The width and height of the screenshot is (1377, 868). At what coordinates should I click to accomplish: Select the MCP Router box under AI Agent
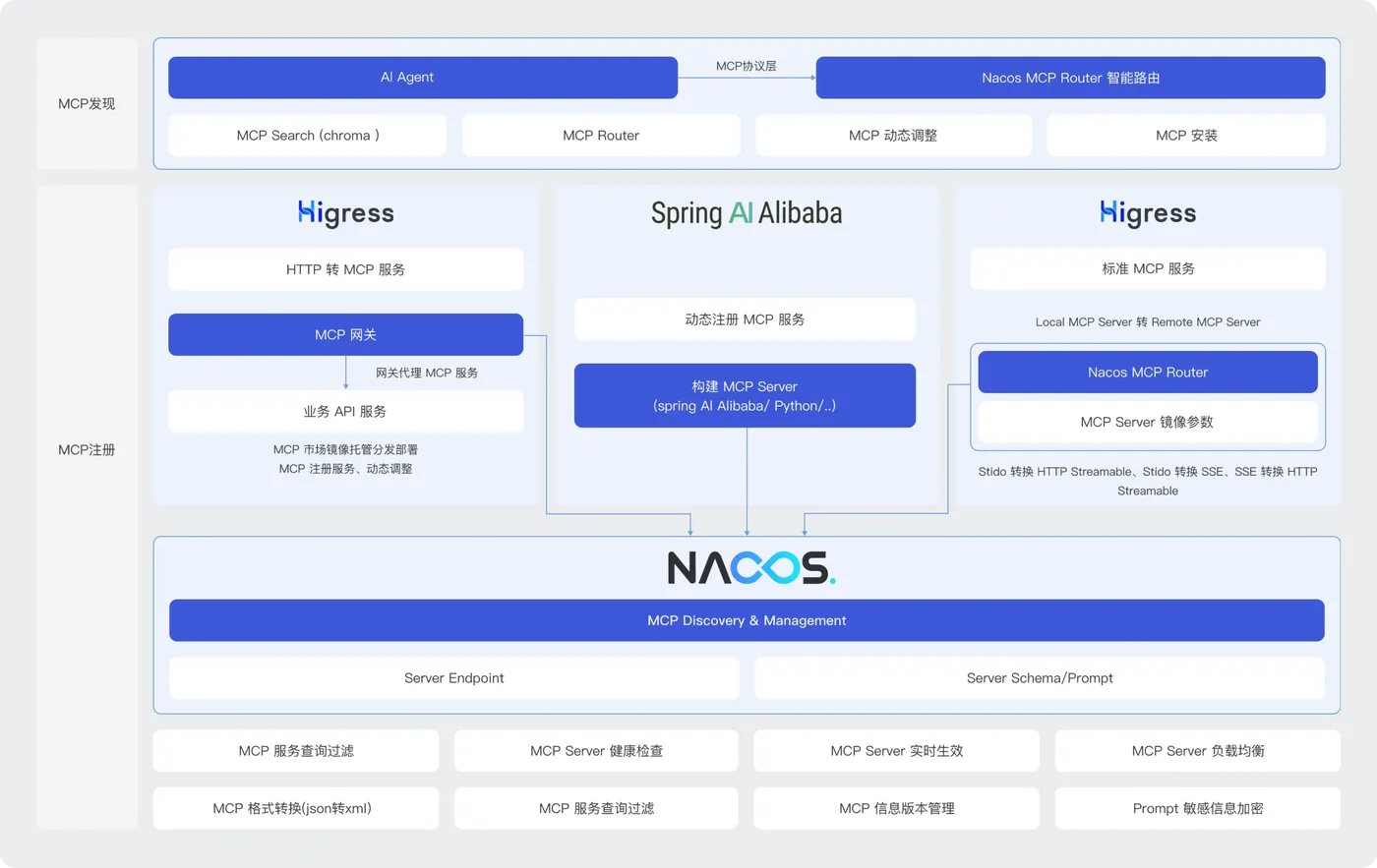pos(601,136)
